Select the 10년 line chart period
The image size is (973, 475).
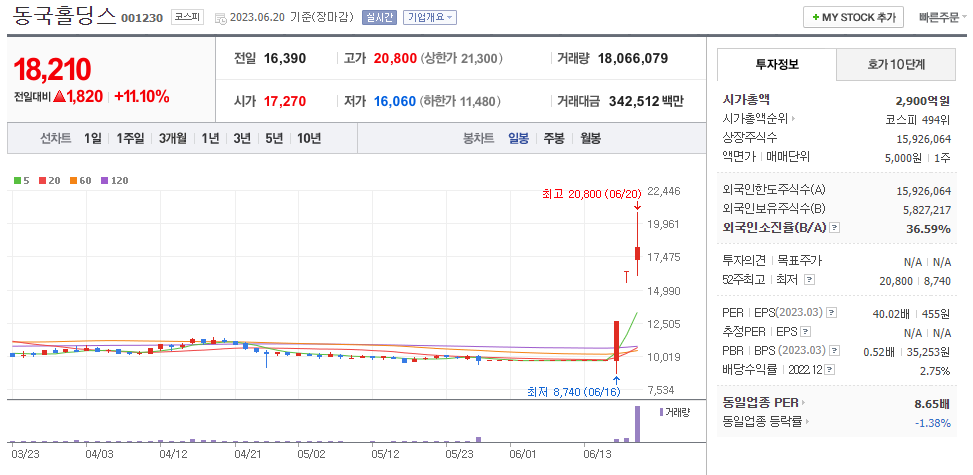309,138
